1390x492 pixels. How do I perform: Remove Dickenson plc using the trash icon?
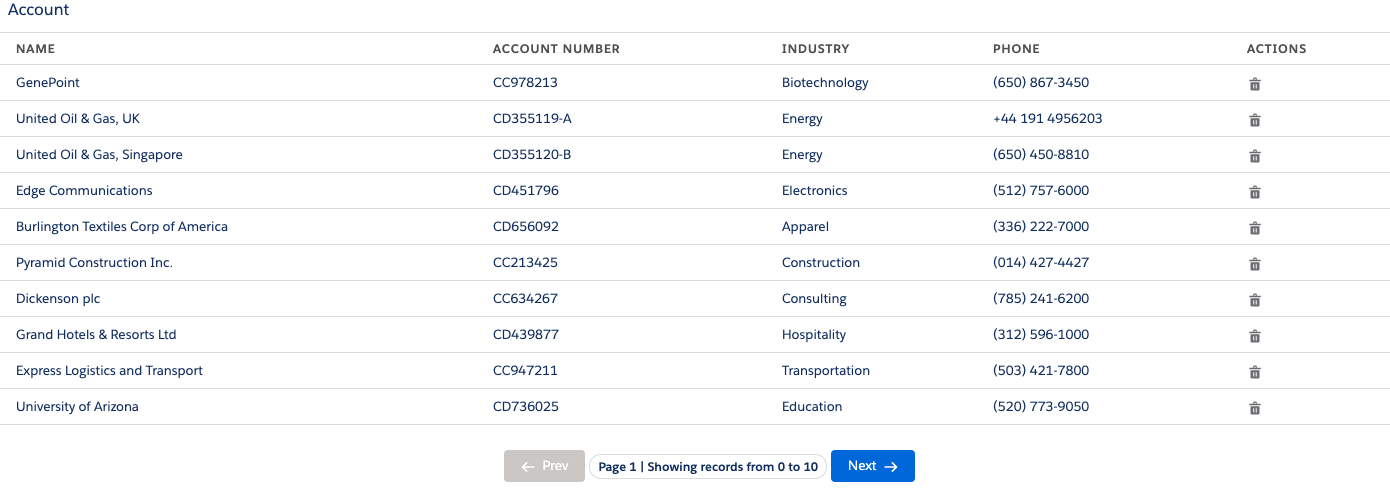coord(1255,300)
